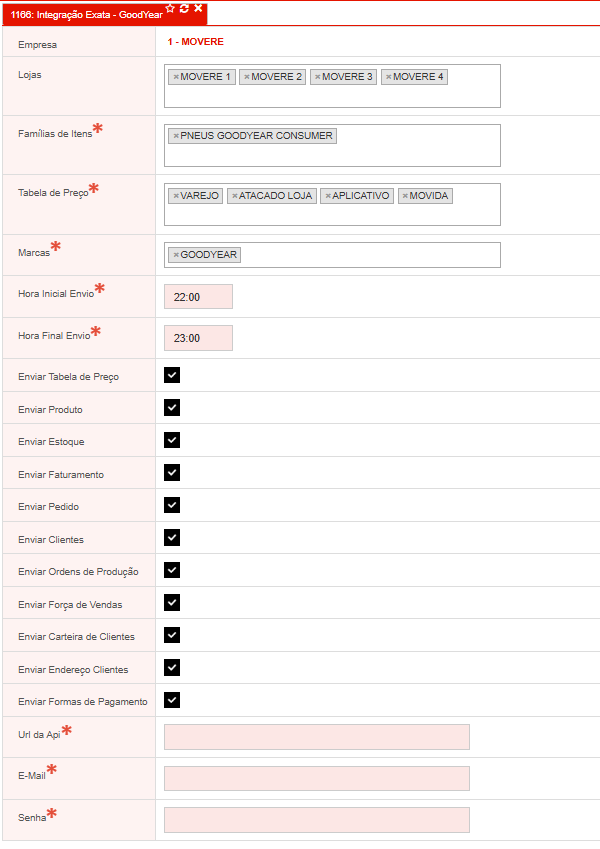Disable Enviar Faturamento

pyautogui.click(x=172, y=473)
